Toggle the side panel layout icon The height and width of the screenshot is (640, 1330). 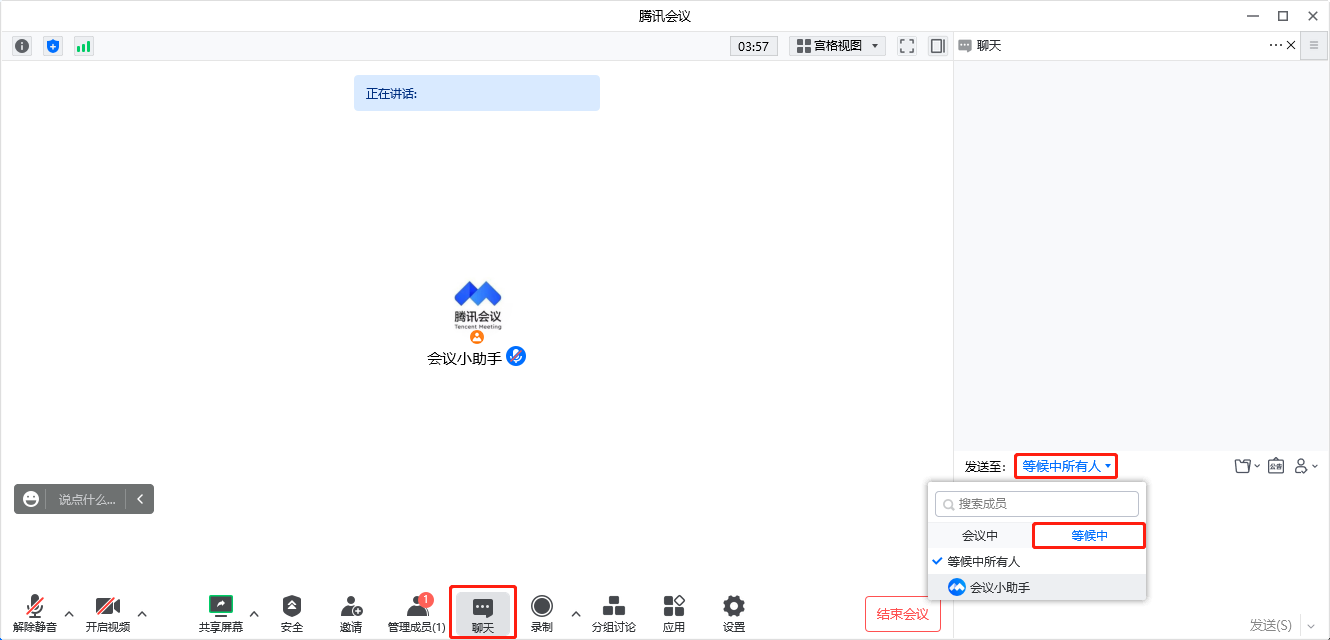[x=938, y=46]
